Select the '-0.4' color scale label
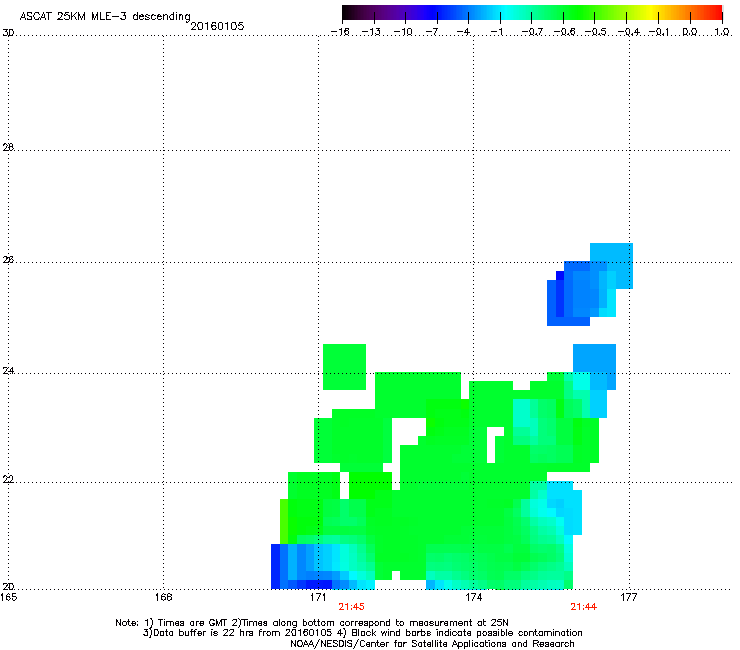This screenshot has height=650, width=740. click(x=629, y=32)
